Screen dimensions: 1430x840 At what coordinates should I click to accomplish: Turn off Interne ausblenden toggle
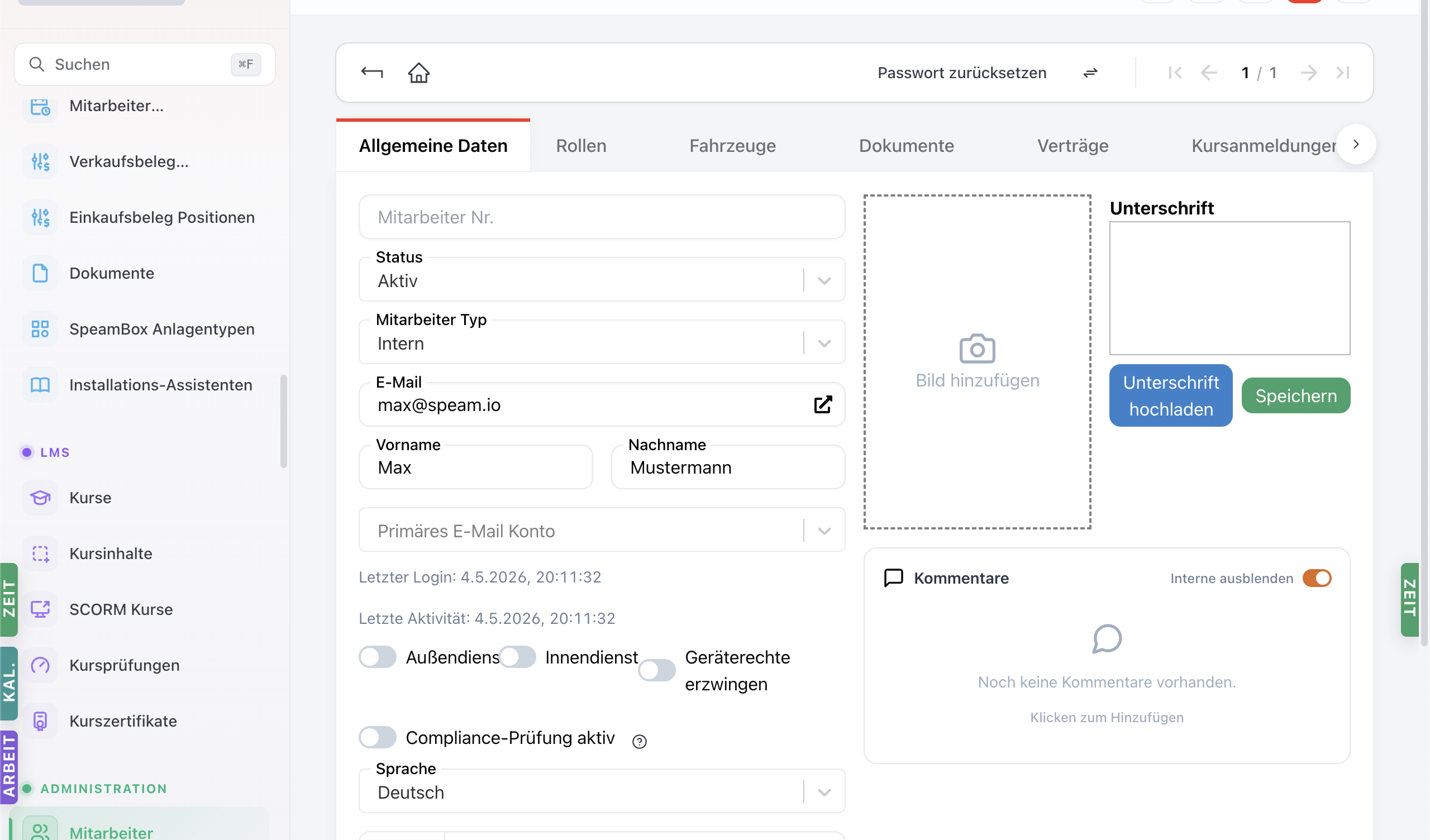pyautogui.click(x=1317, y=578)
